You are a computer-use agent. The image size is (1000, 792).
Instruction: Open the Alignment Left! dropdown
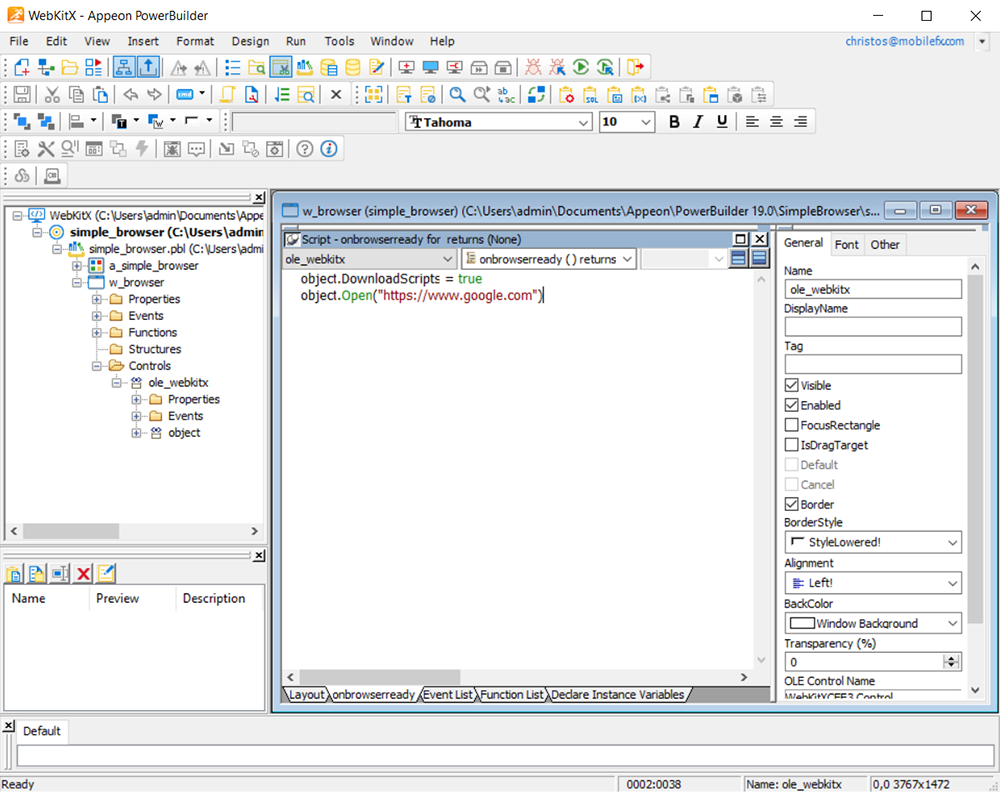click(953, 583)
